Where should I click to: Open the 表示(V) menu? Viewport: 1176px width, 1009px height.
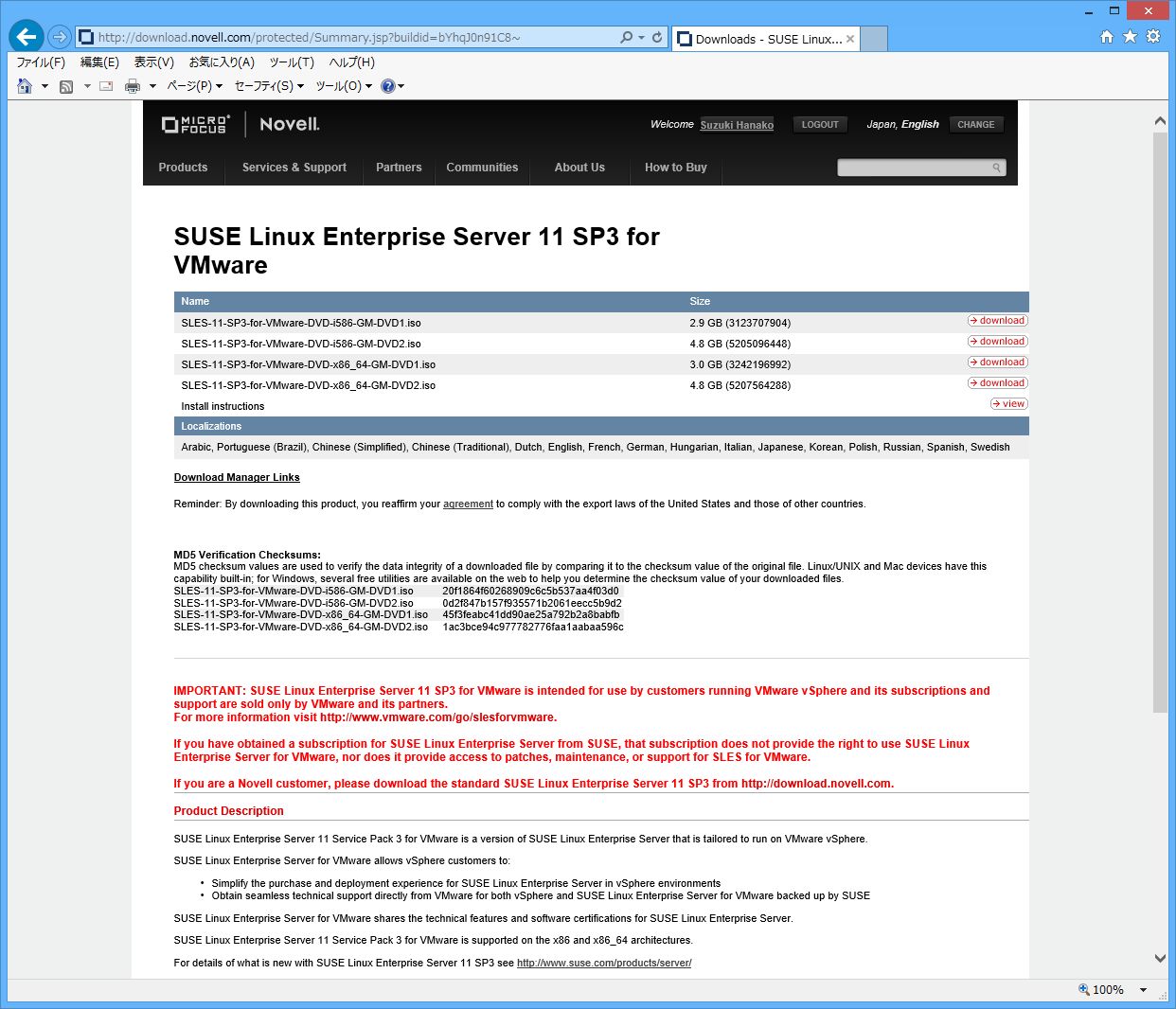[x=153, y=62]
